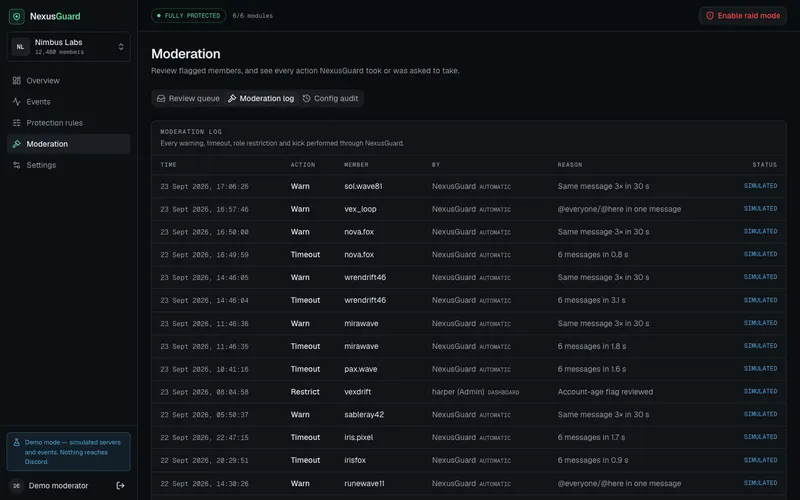Click the 22 Sept 2026, 22:47:15 timestamp
800x500 pixels.
[x=204, y=438]
